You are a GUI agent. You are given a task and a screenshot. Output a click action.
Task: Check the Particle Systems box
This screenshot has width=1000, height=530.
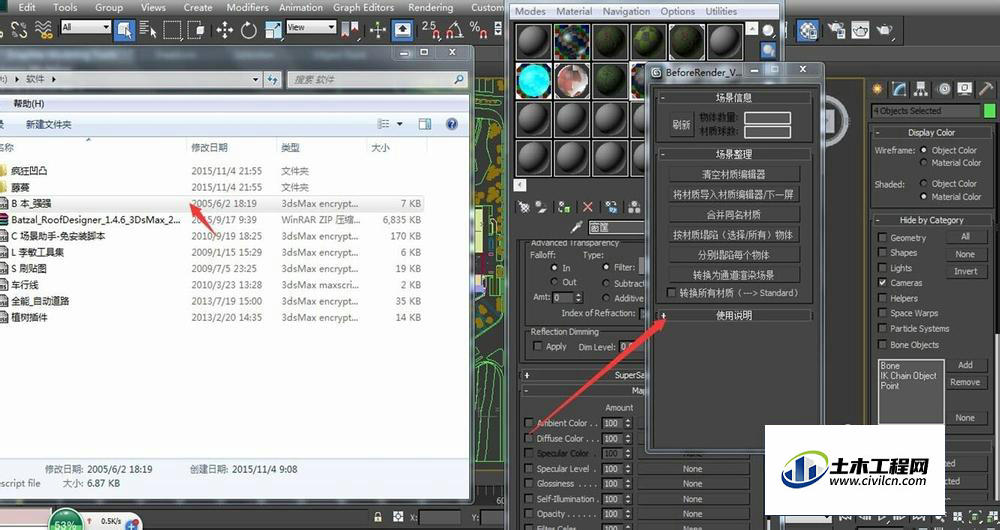tap(882, 328)
